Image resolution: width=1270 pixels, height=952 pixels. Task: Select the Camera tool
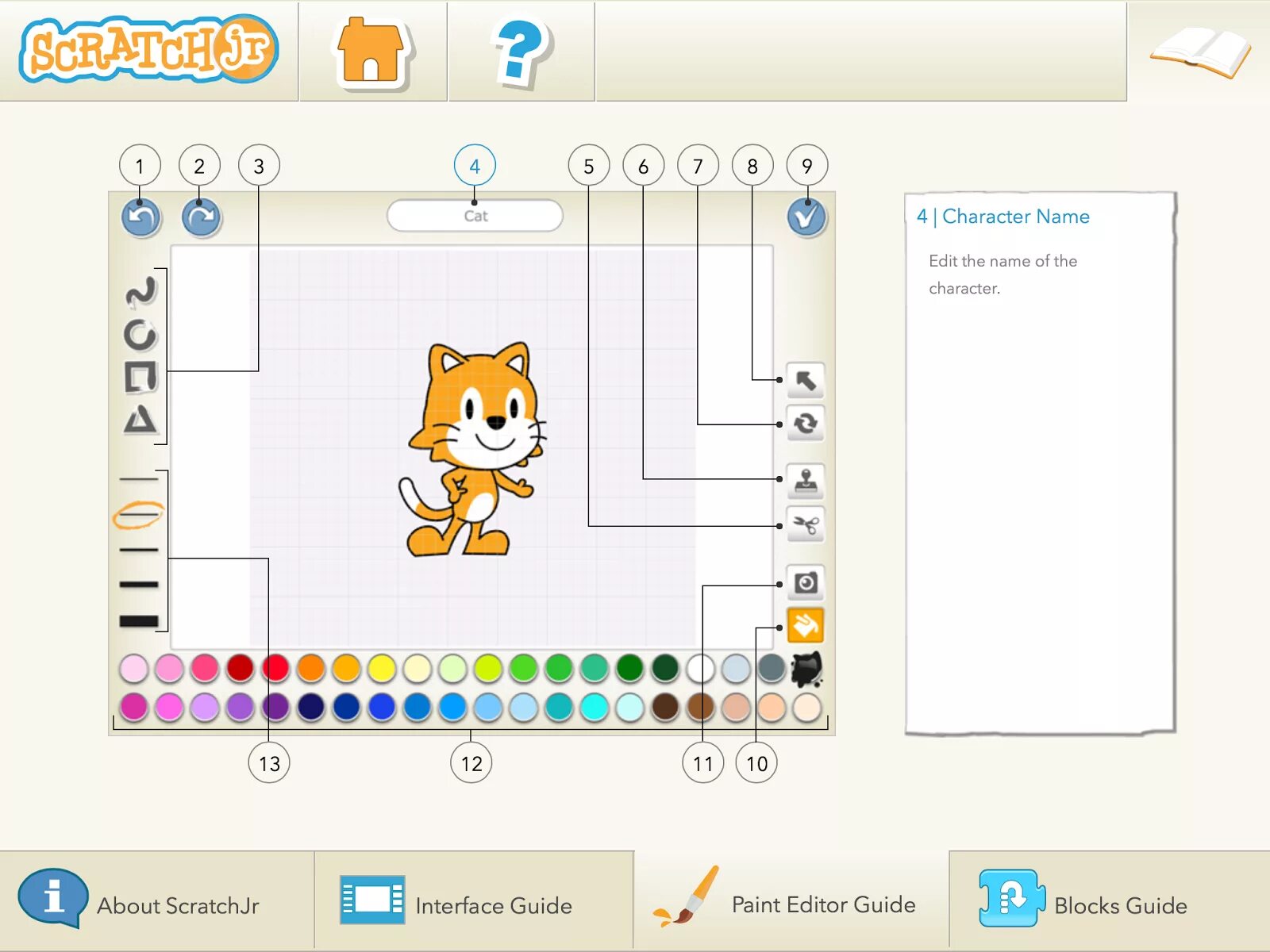(806, 583)
